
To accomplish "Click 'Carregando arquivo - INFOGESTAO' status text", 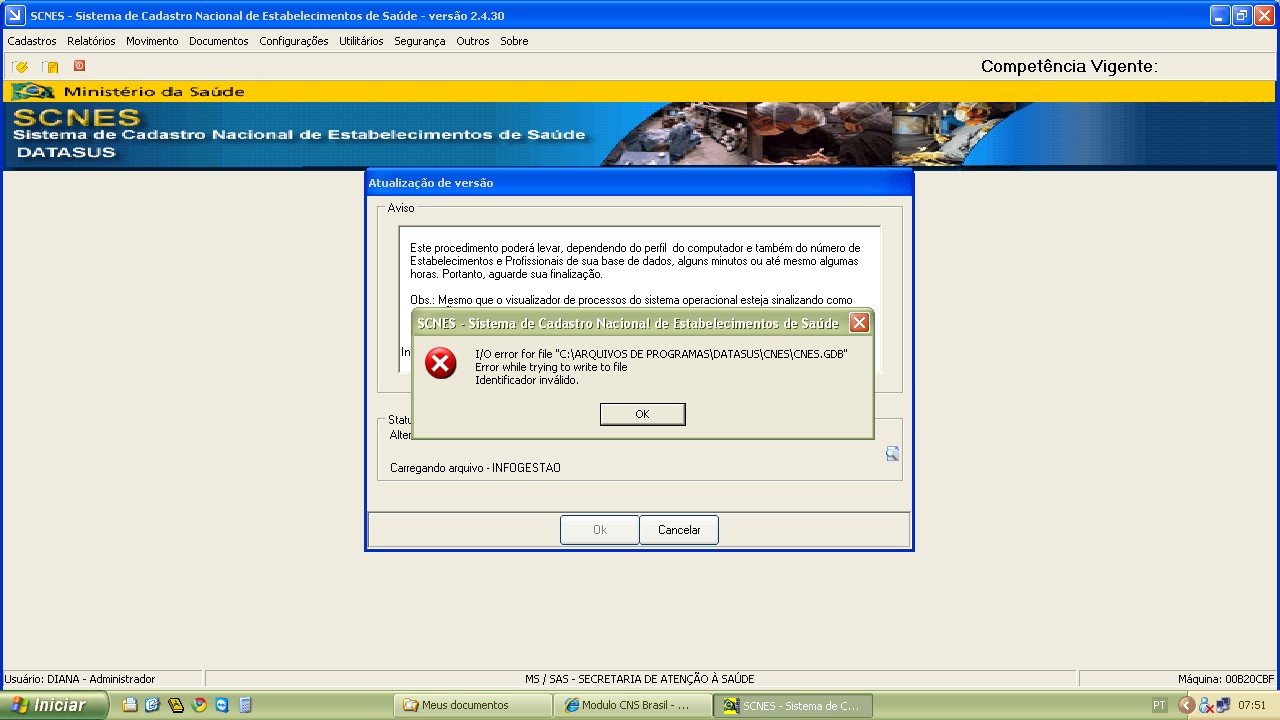I will click(475, 468).
